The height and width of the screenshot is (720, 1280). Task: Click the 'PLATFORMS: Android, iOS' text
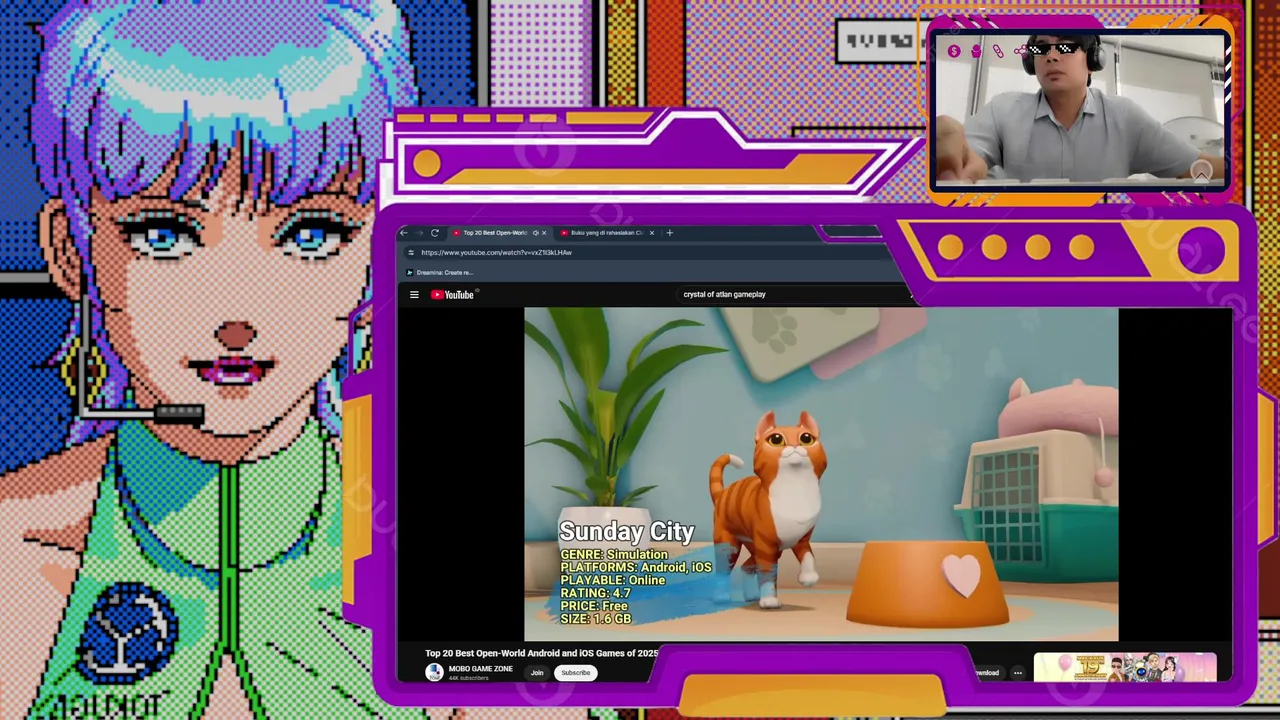[636, 567]
